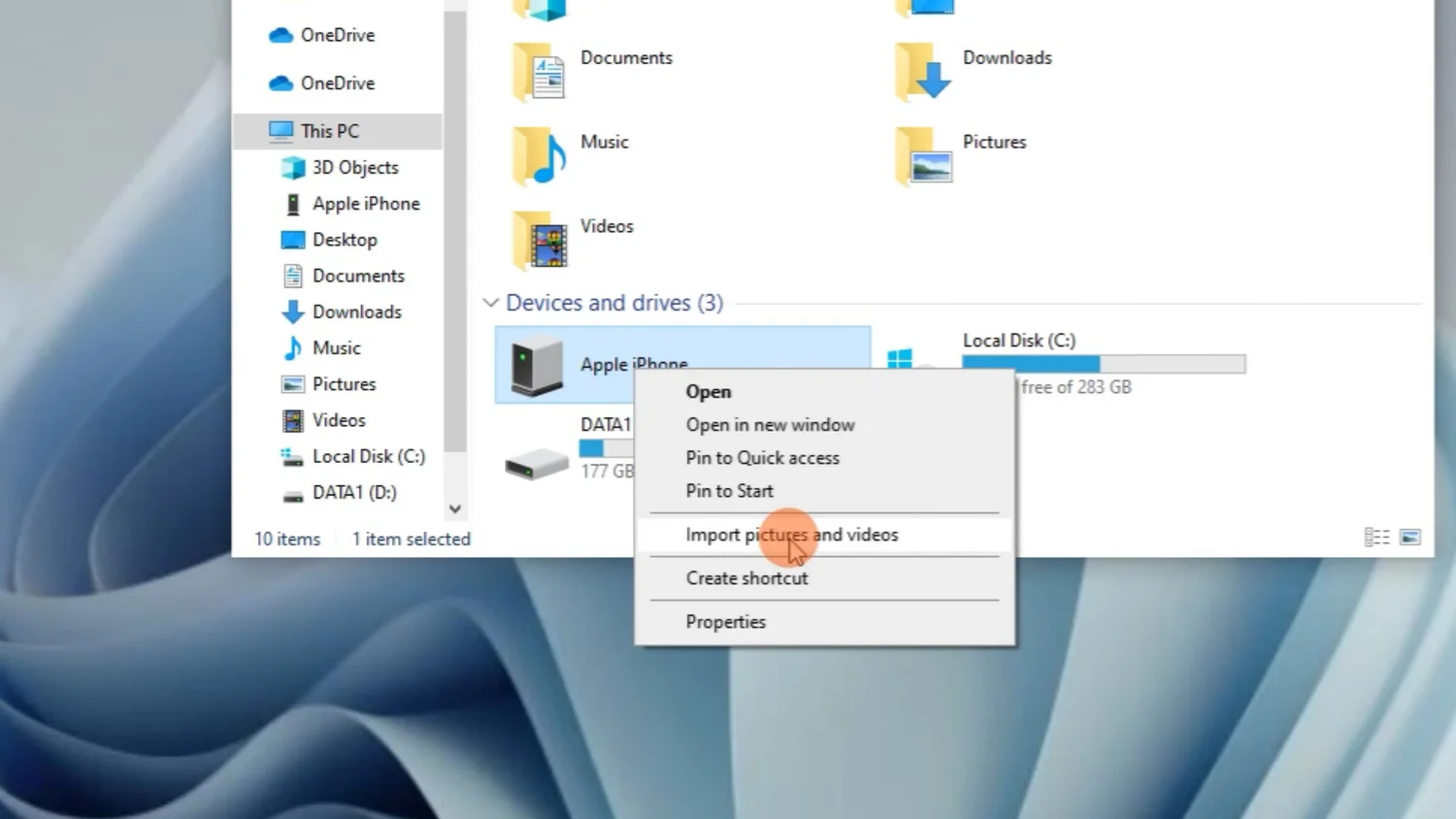
Task: Click the Local Disk (C:) sidebar drive icon
Action: point(293,456)
